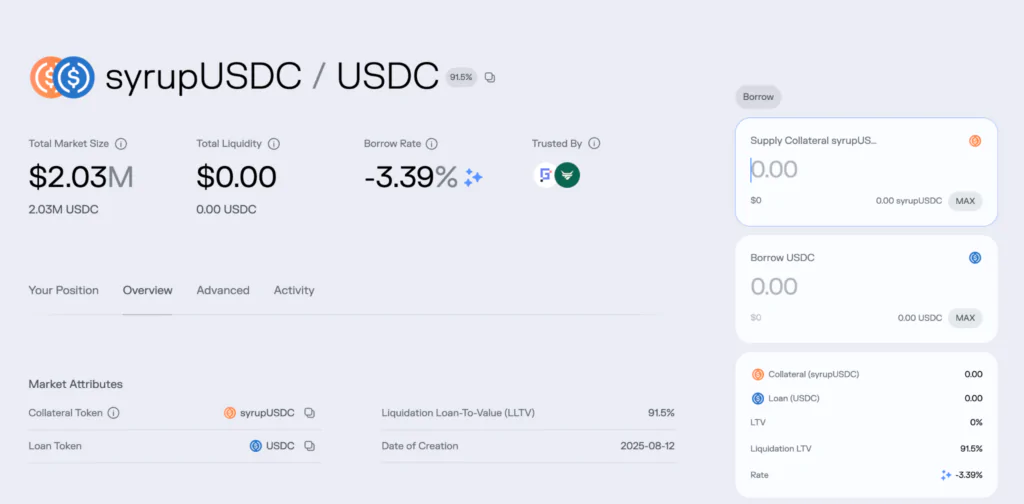Screen dimensions: 1024x504
Task: Focus the Borrow USDC amount field
Action: (840, 287)
